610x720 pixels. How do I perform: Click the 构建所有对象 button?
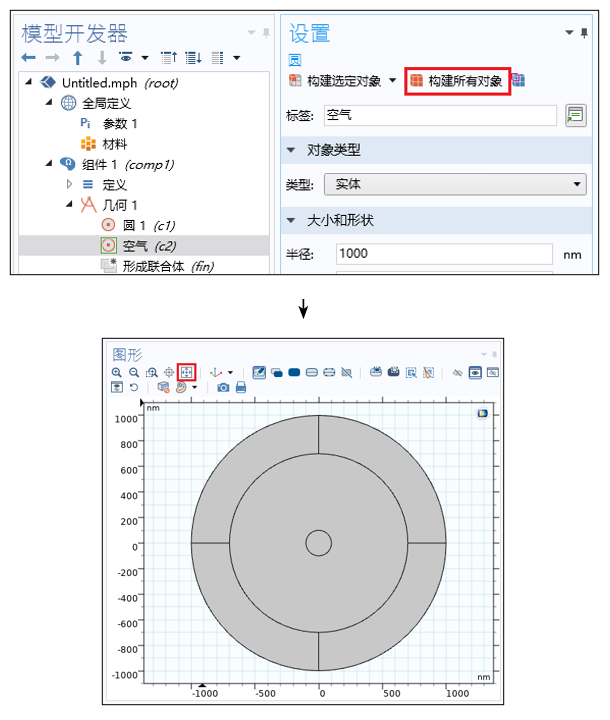click(457, 81)
